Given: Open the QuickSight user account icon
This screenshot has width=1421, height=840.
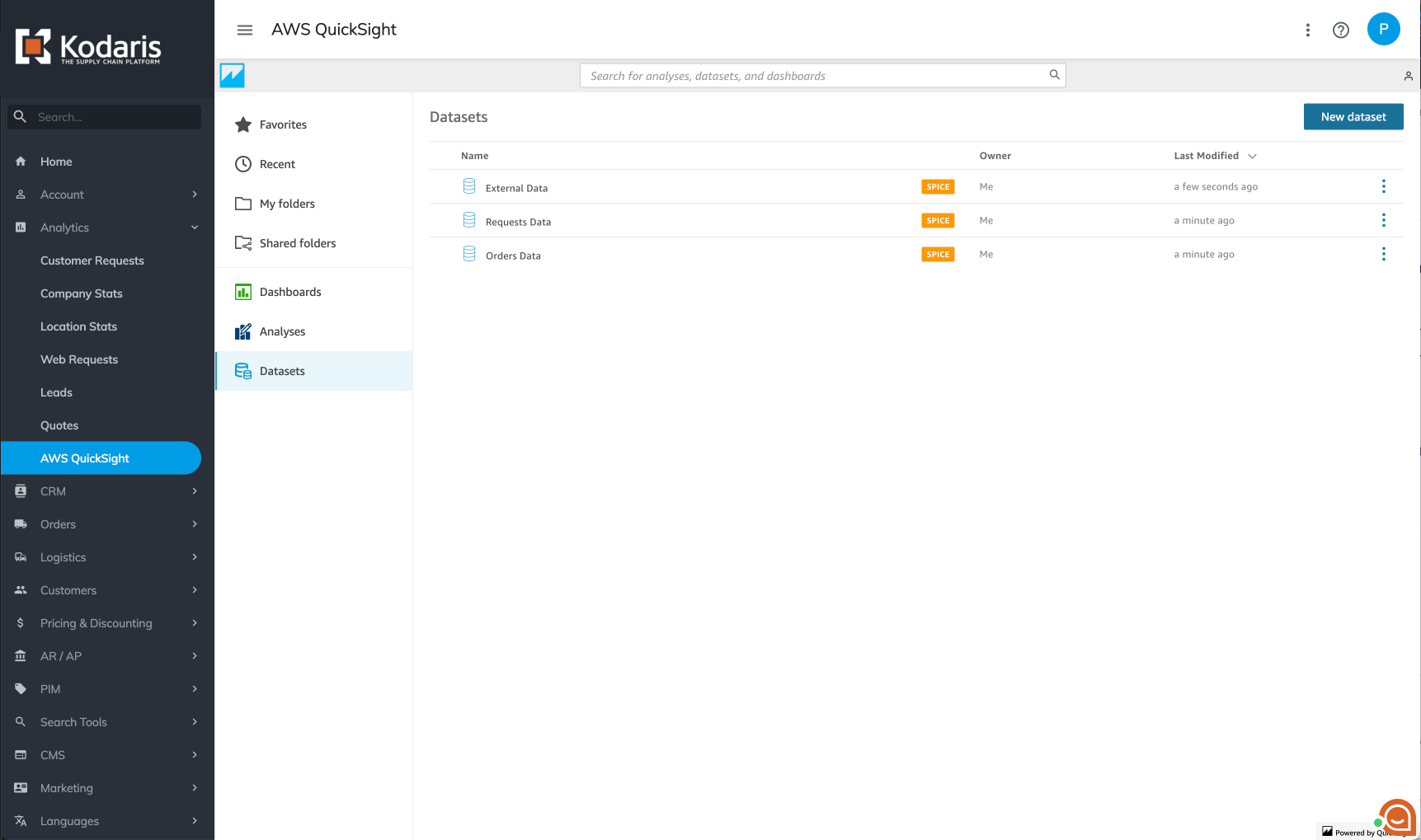Looking at the screenshot, I should [x=1409, y=76].
